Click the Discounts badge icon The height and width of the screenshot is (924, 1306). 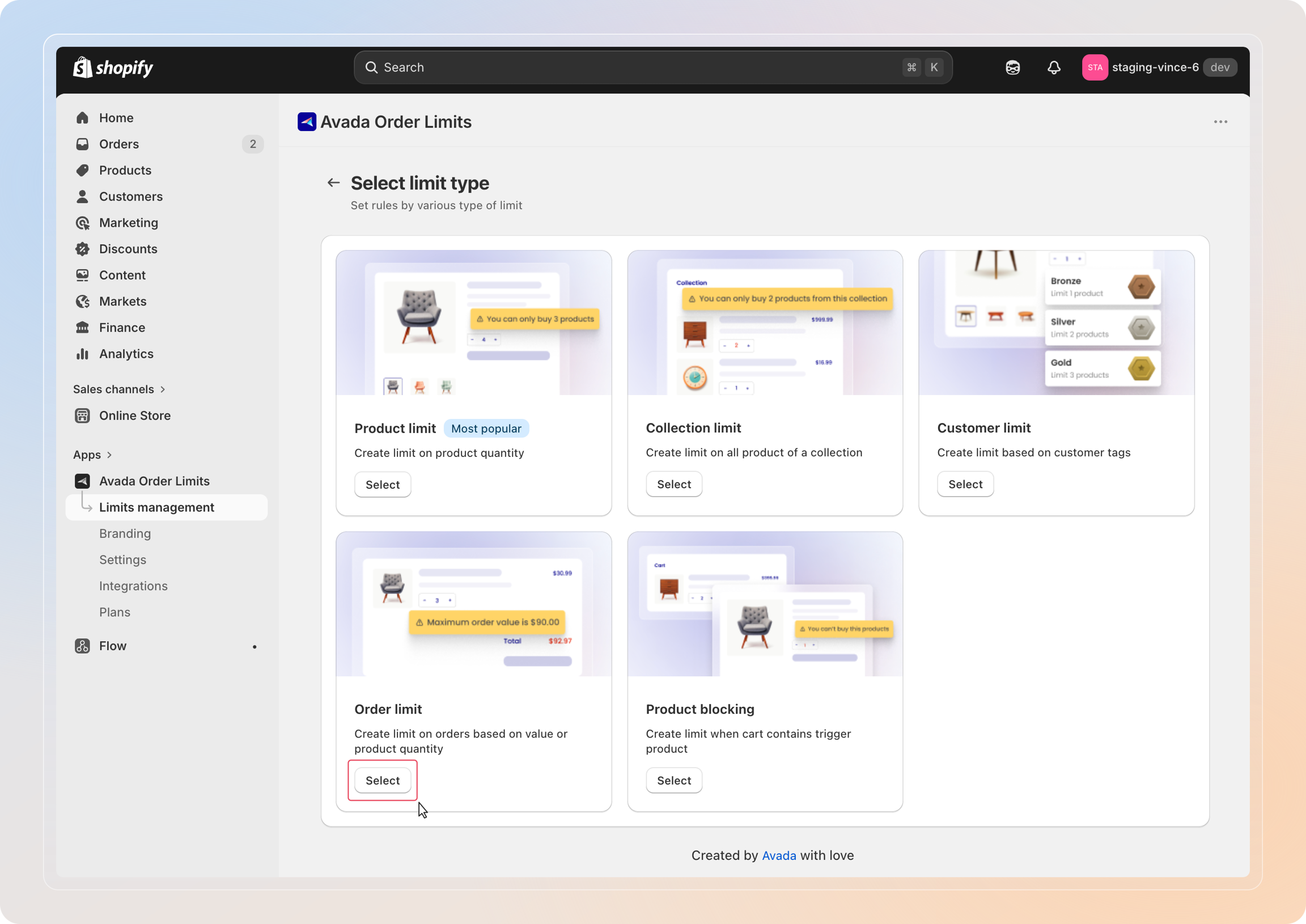(83, 249)
